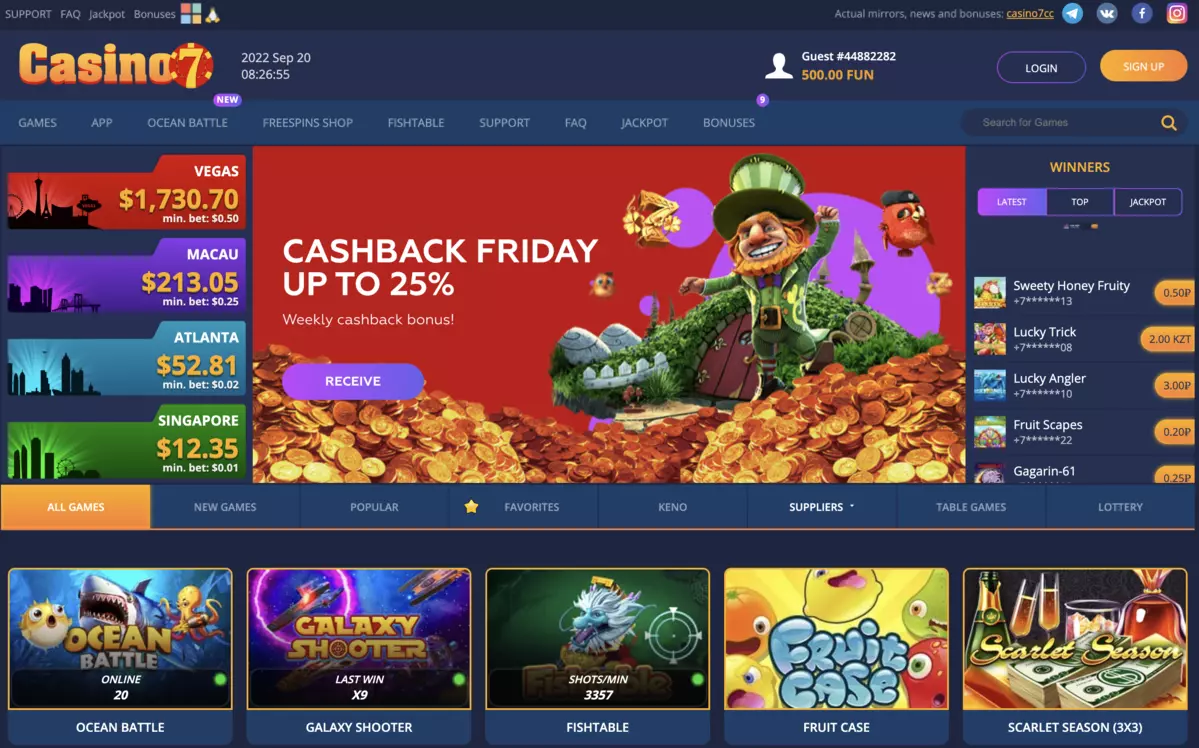Click the guest user avatar icon

[x=778, y=66]
